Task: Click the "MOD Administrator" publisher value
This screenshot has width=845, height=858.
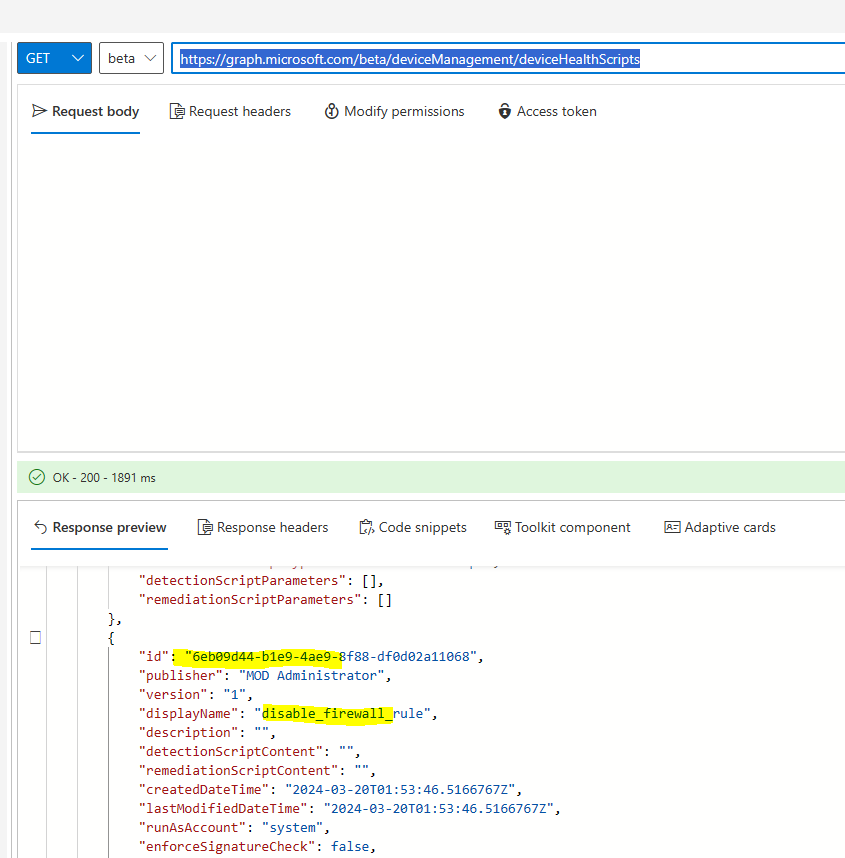Action: tap(311, 676)
